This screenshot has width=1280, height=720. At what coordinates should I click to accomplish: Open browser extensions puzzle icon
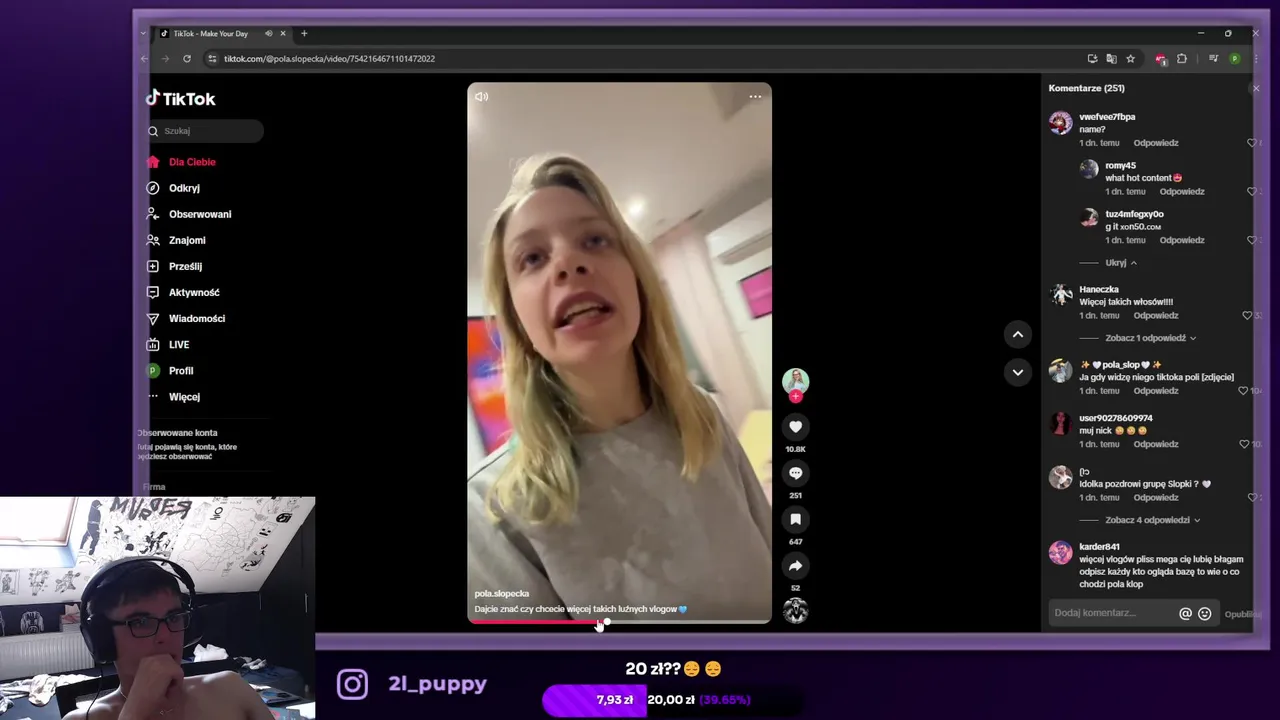pos(1182,59)
